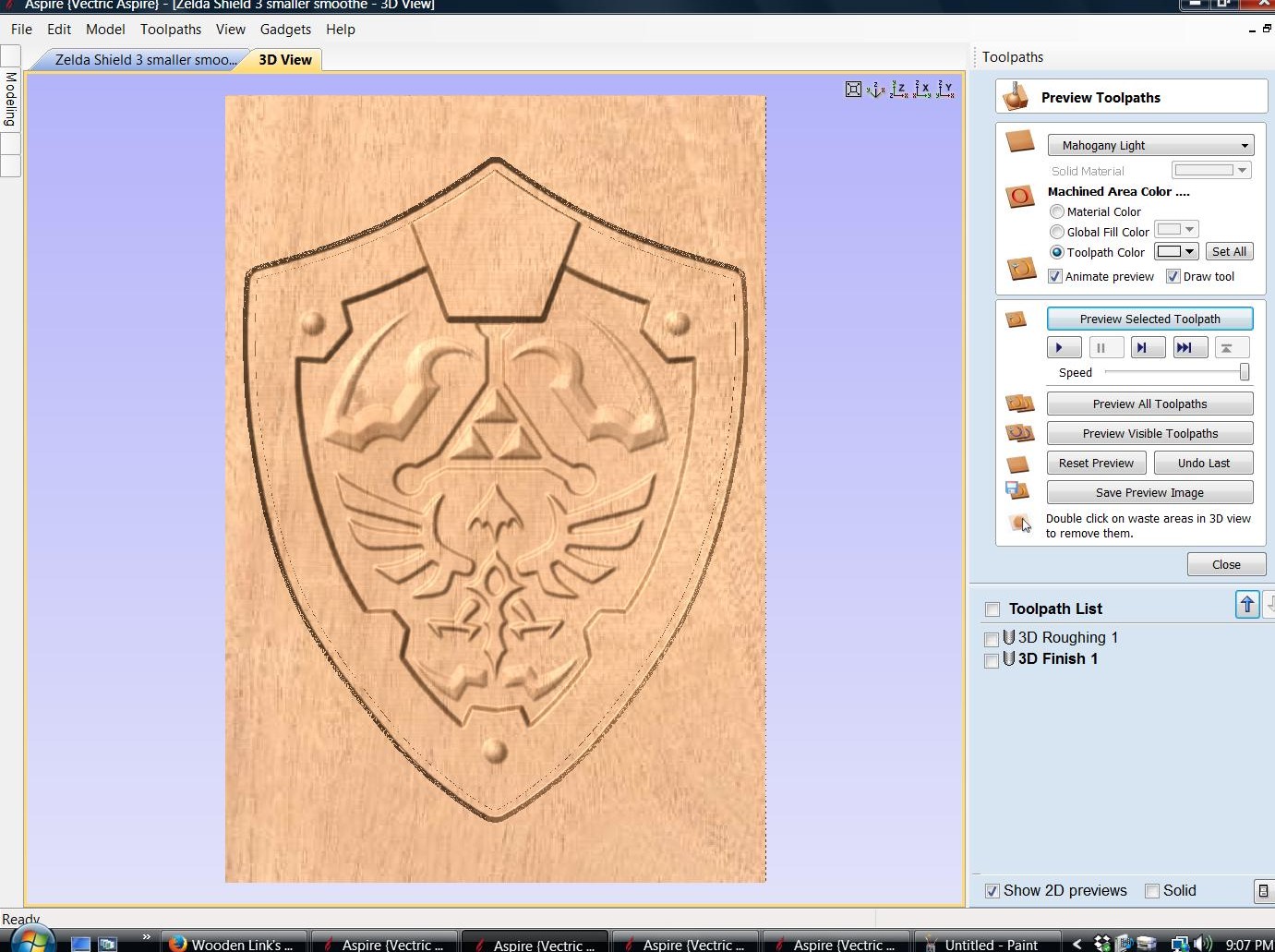Open the Toolpath Color dropdown
The height and width of the screenshot is (952, 1275).
click(1176, 251)
